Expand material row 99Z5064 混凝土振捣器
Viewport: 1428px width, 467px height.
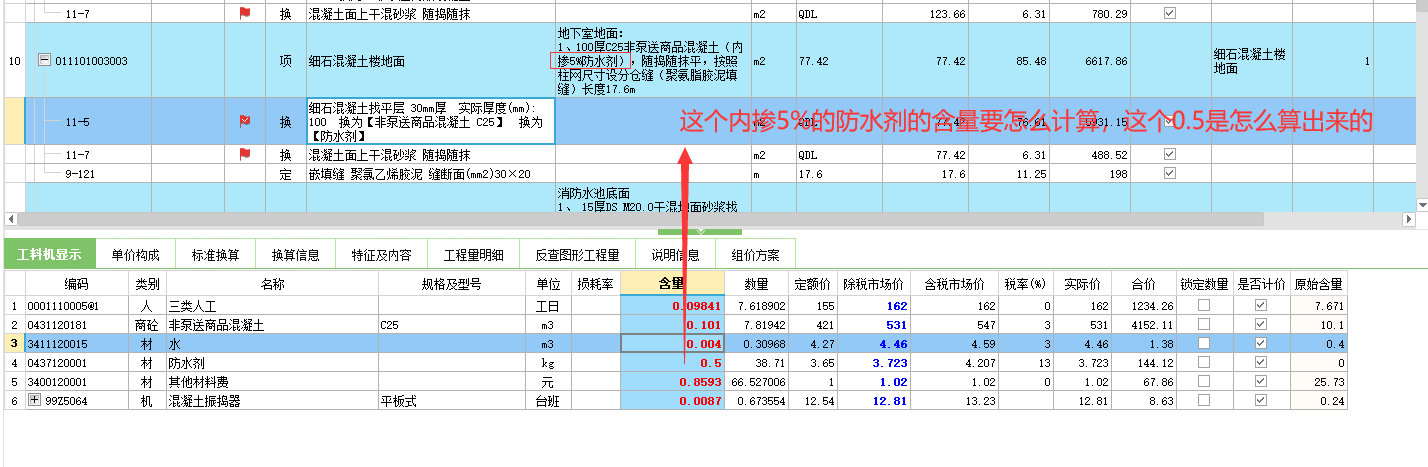coord(36,400)
